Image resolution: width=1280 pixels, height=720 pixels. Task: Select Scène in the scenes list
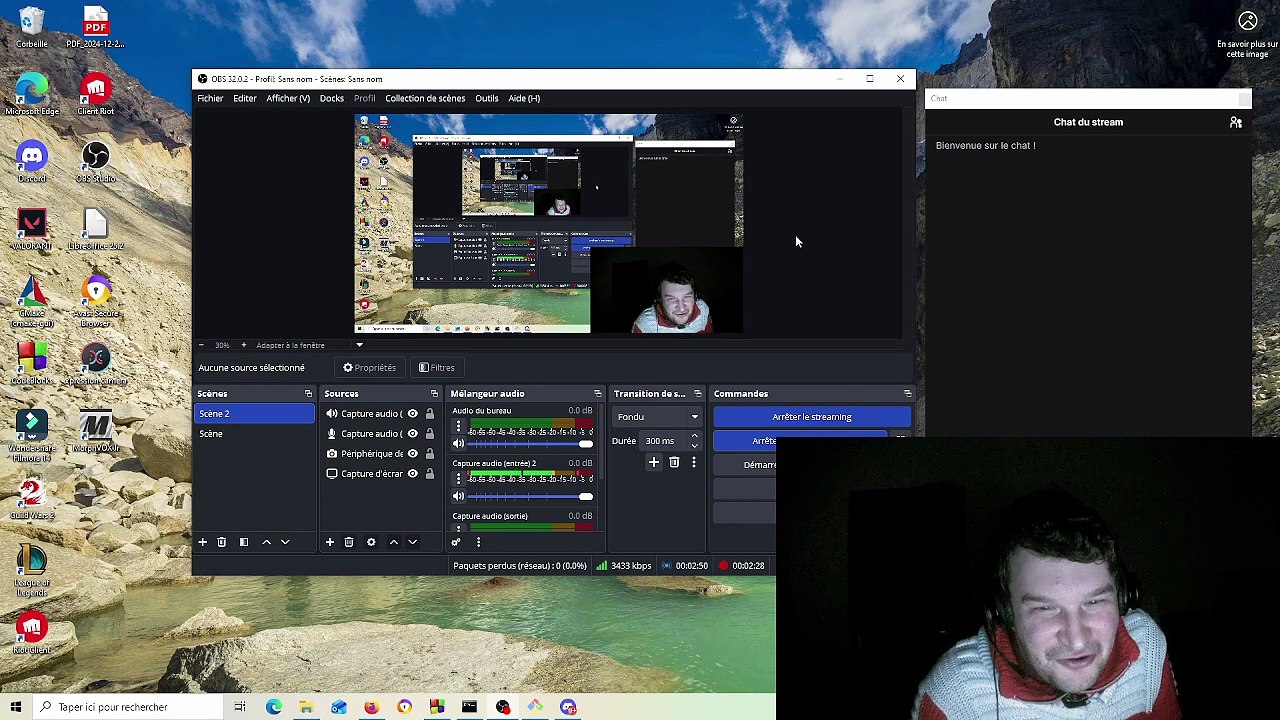tap(254, 434)
